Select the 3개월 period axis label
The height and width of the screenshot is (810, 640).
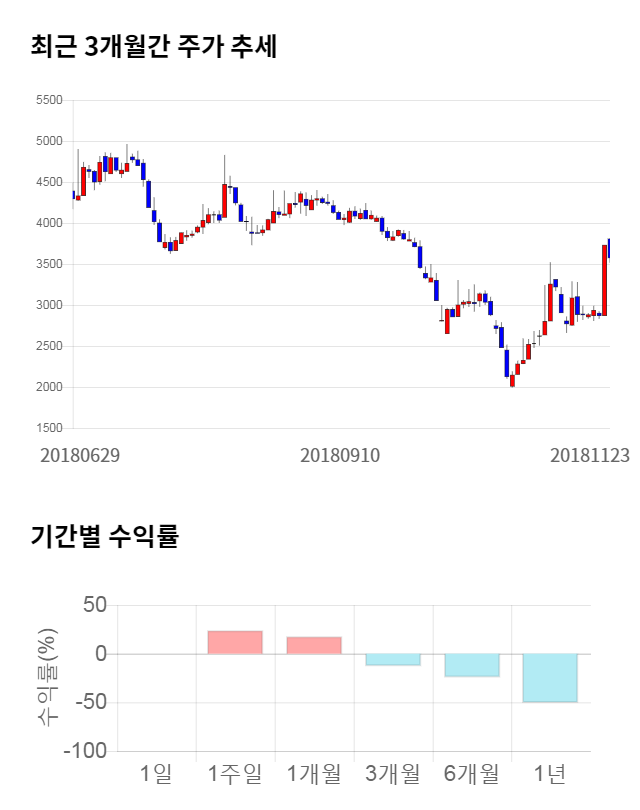click(x=393, y=773)
